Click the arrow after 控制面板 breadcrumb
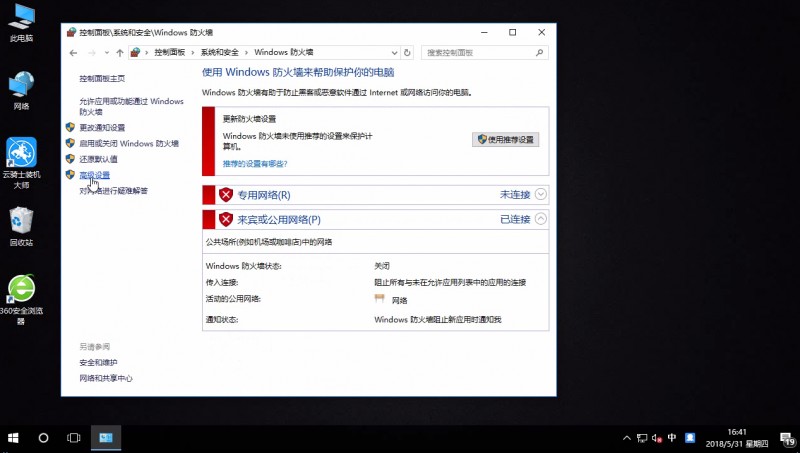Screen dimensions: 800x453 click(193, 53)
